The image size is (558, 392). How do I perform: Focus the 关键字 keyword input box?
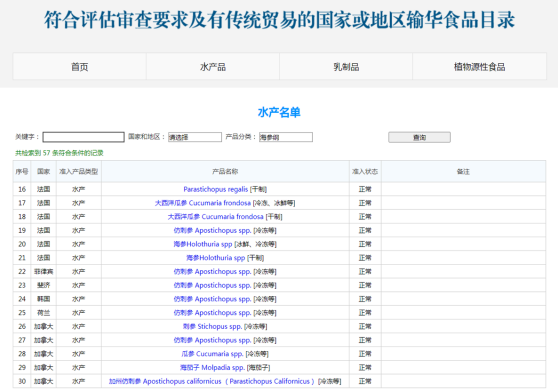83,137
